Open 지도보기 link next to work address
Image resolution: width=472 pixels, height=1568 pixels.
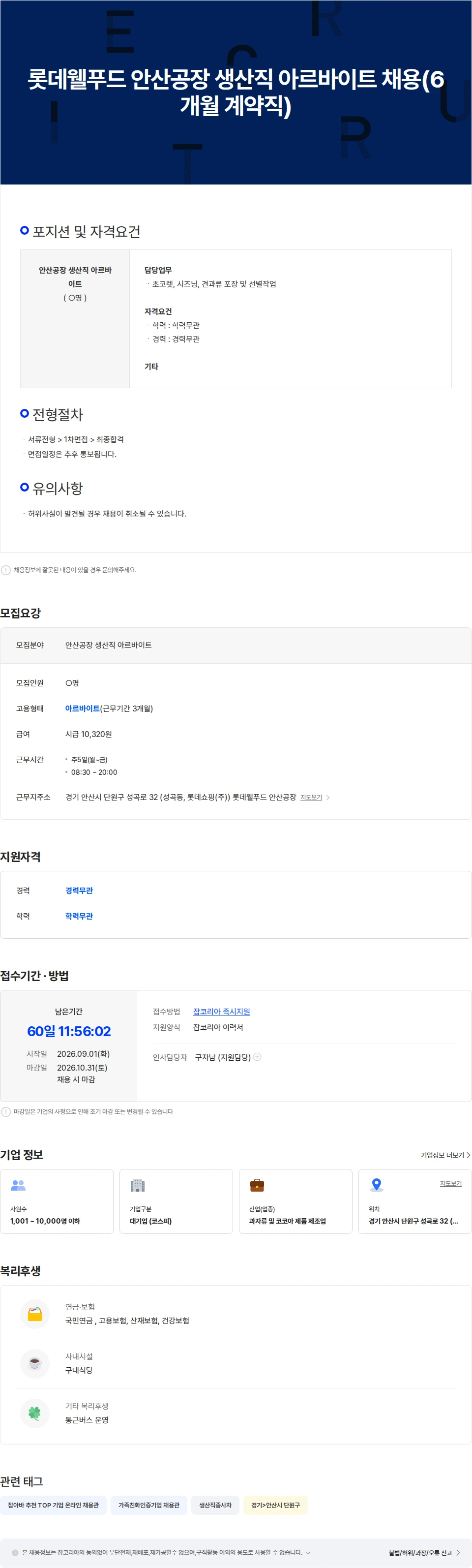(x=311, y=797)
